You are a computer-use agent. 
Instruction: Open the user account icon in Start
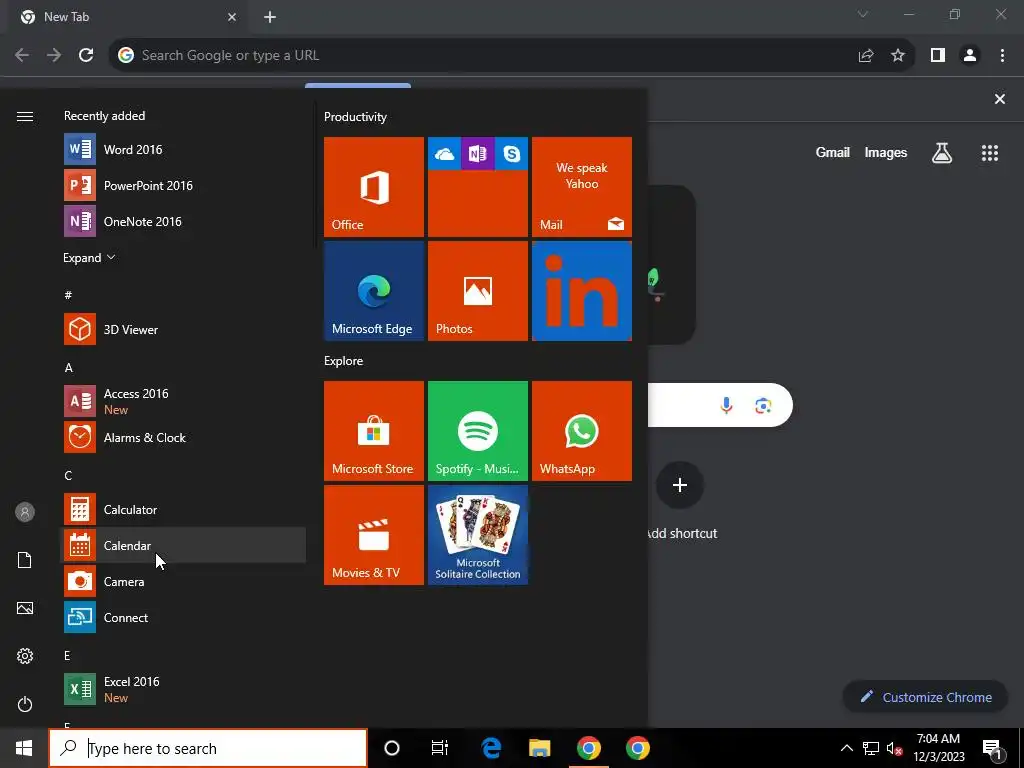pyautogui.click(x=25, y=512)
